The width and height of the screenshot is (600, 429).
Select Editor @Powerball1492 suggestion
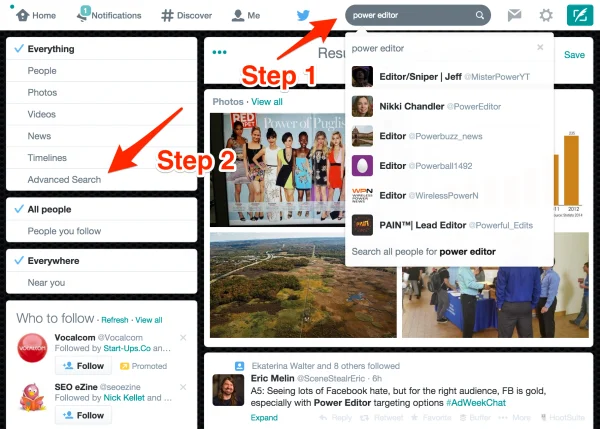pos(449,166)
